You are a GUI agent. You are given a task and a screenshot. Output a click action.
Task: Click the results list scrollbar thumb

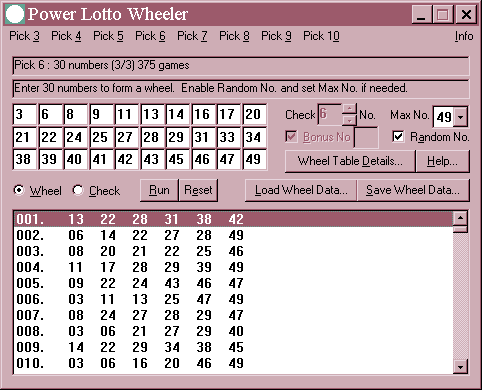click(461, 229)
